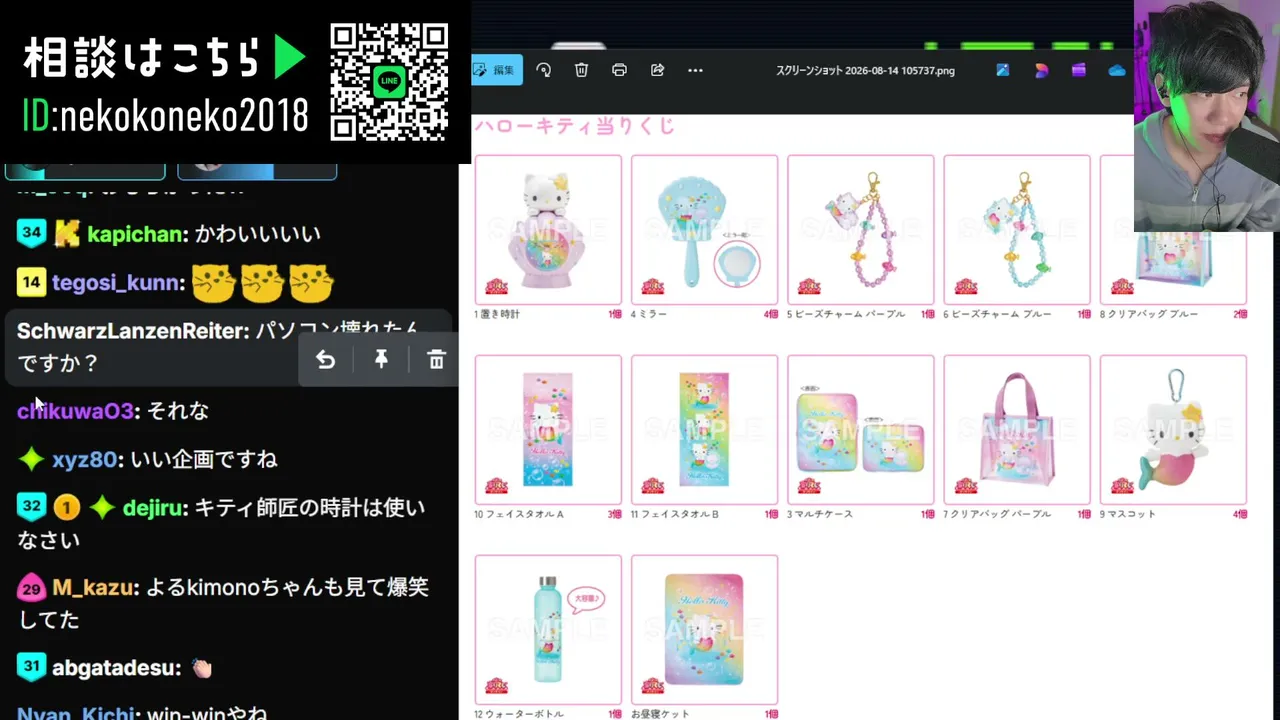
Task: Click the 10 フェイスタオルA label
Action: click(519, 514)
